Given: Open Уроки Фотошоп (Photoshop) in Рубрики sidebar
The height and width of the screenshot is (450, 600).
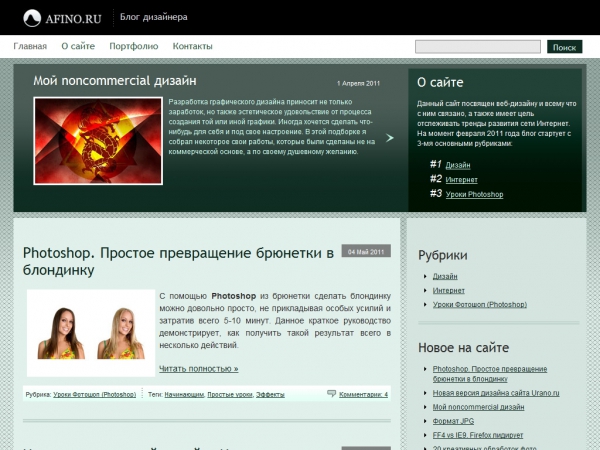Looking at the screenshot, I should 480,305.
